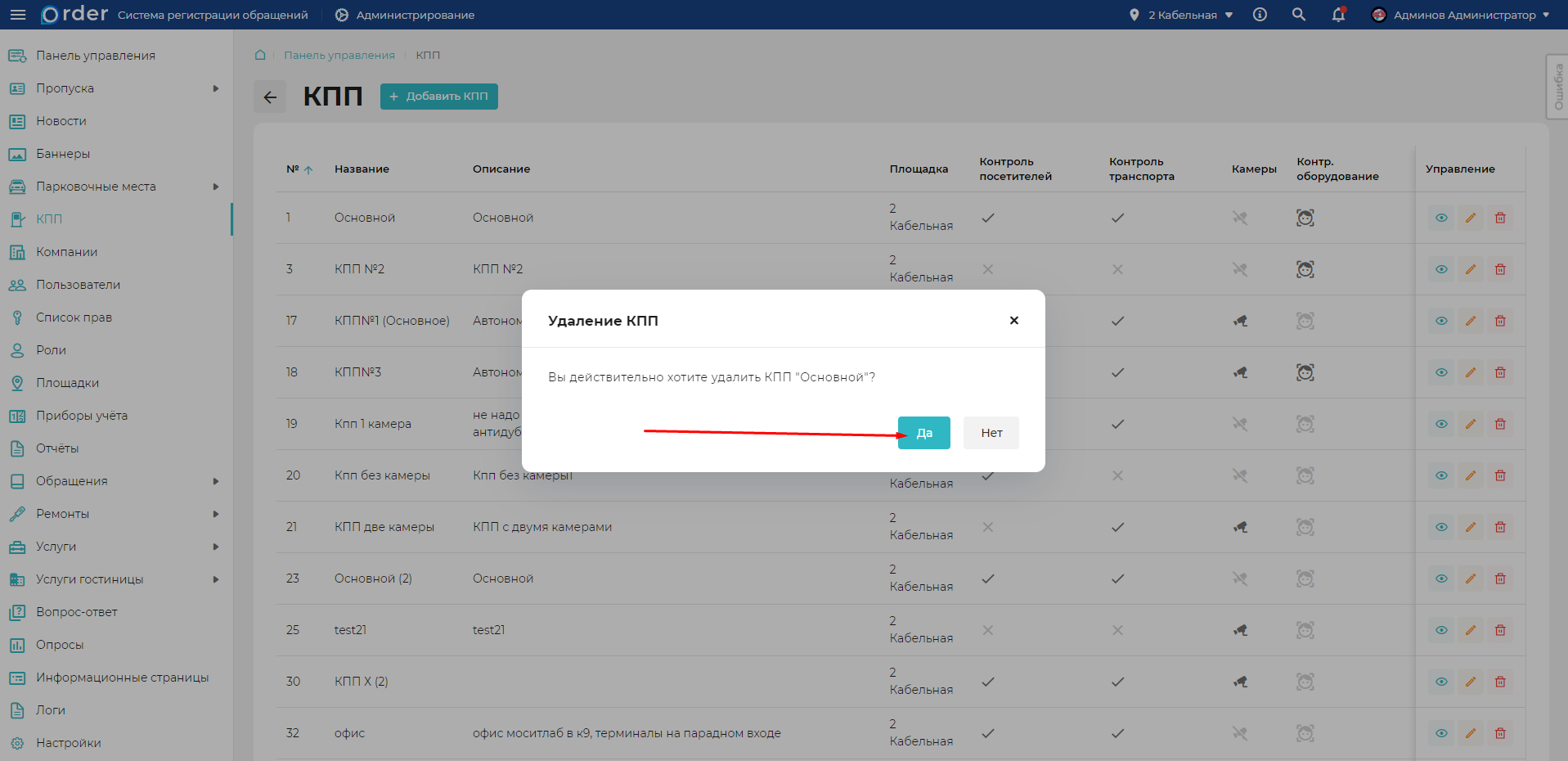
Task: Click the edit pencil icon for test21
Action: pos(1470,630)
